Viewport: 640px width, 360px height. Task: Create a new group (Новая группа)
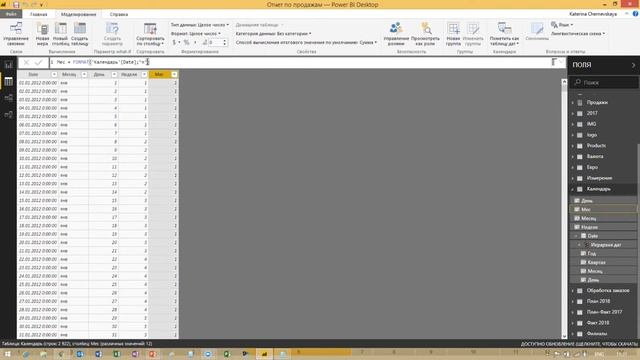[x=453, y=34]
